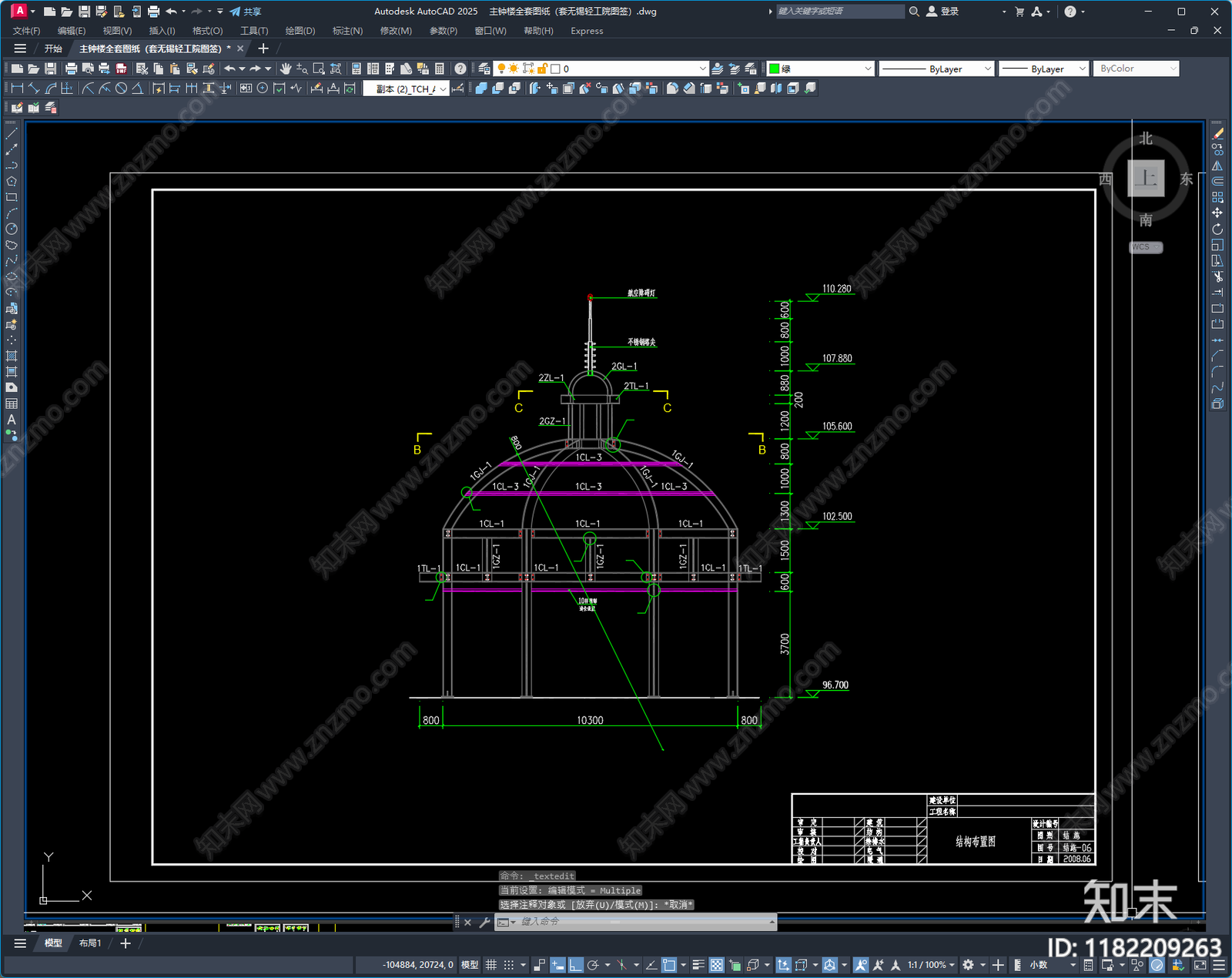This screenshot has height=978, width=1232.
Task: Open the dimension style dropdown 副本 (2)_TCH
Action: pyautogui.click(x=406, y=89)
